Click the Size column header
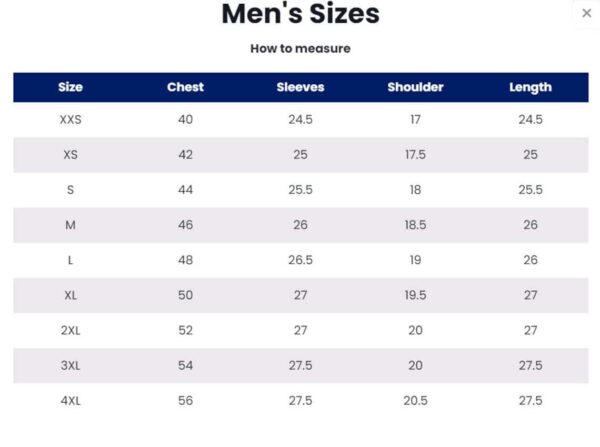This screenshot has height=447, width=600. [x=70, y=87]
